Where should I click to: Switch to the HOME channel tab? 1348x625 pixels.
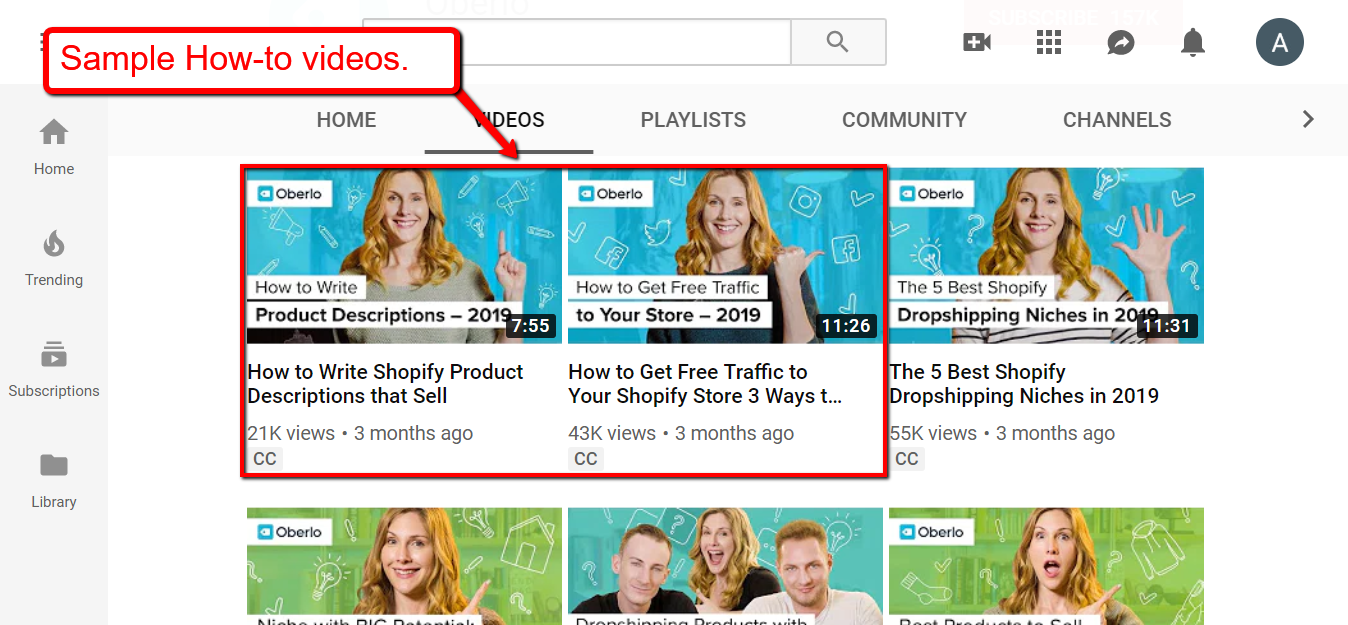[x=346, y=120]
